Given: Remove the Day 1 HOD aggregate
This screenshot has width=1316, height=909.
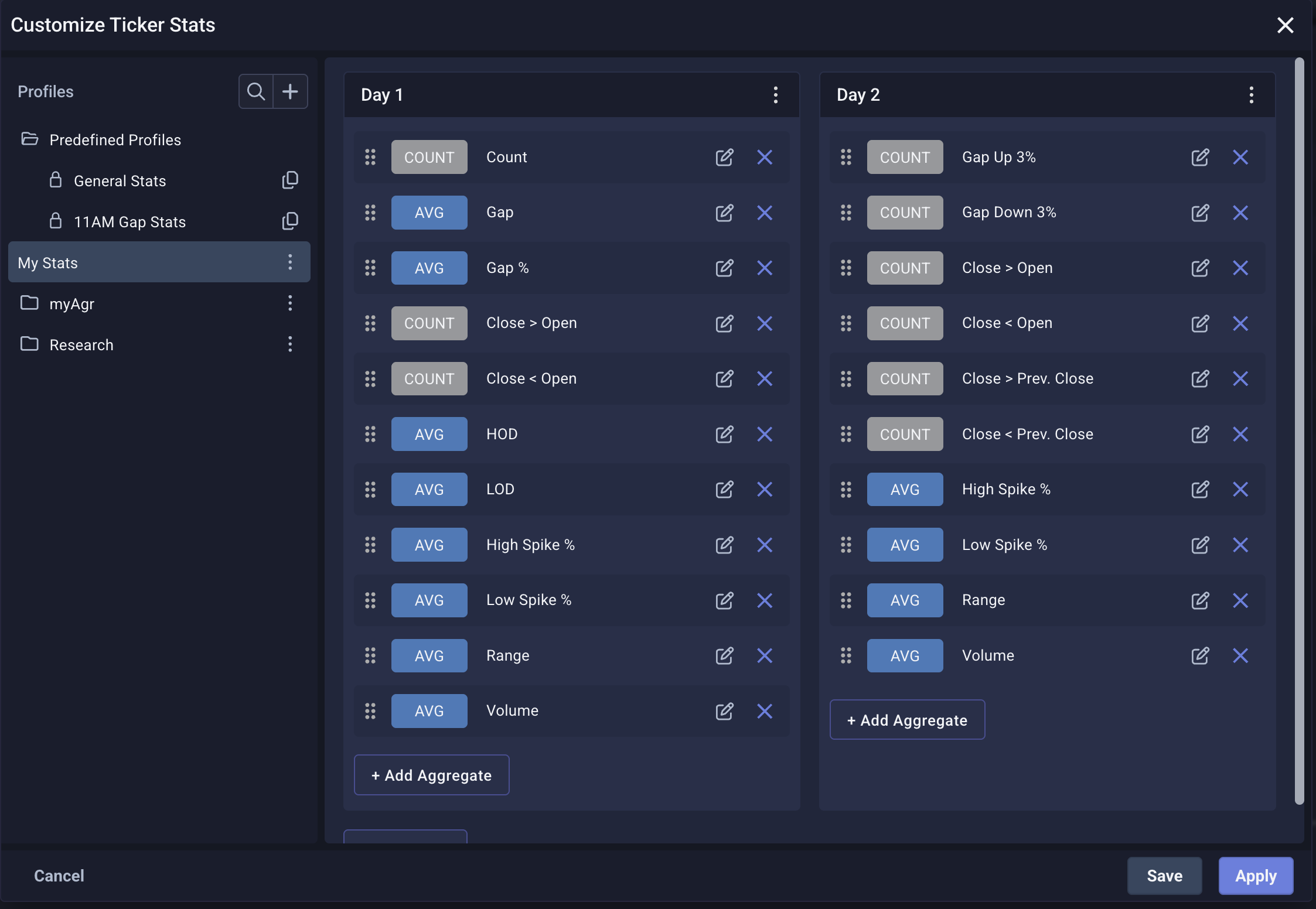Looking at the screenshot, I should click(x=765, y=434).
